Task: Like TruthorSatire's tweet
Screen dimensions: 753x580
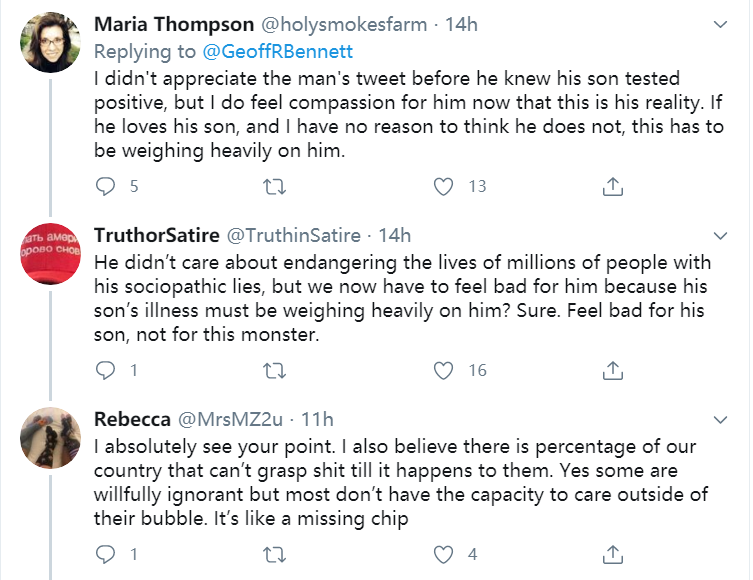Action: 444,371
